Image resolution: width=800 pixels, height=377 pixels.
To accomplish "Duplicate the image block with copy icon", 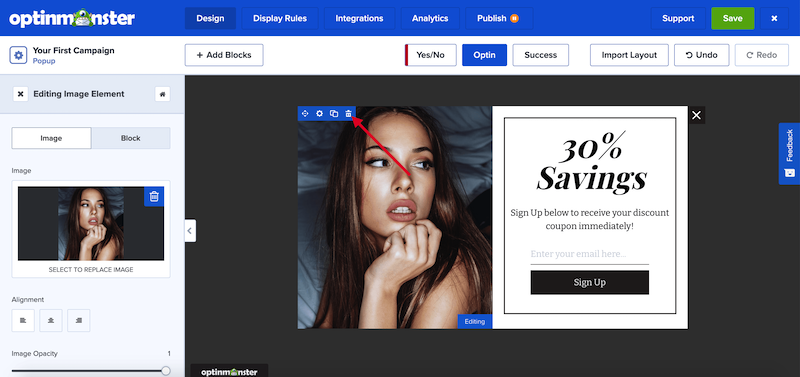I will [x=334, y=113].
